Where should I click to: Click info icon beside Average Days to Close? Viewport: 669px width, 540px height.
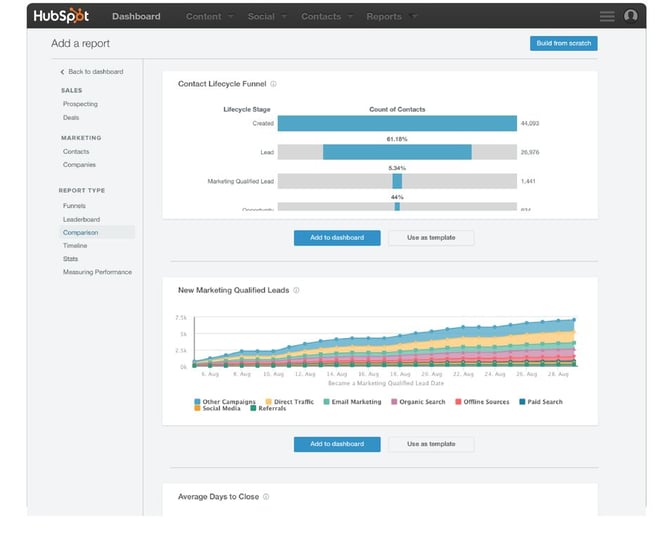click(x=266, y=496)
